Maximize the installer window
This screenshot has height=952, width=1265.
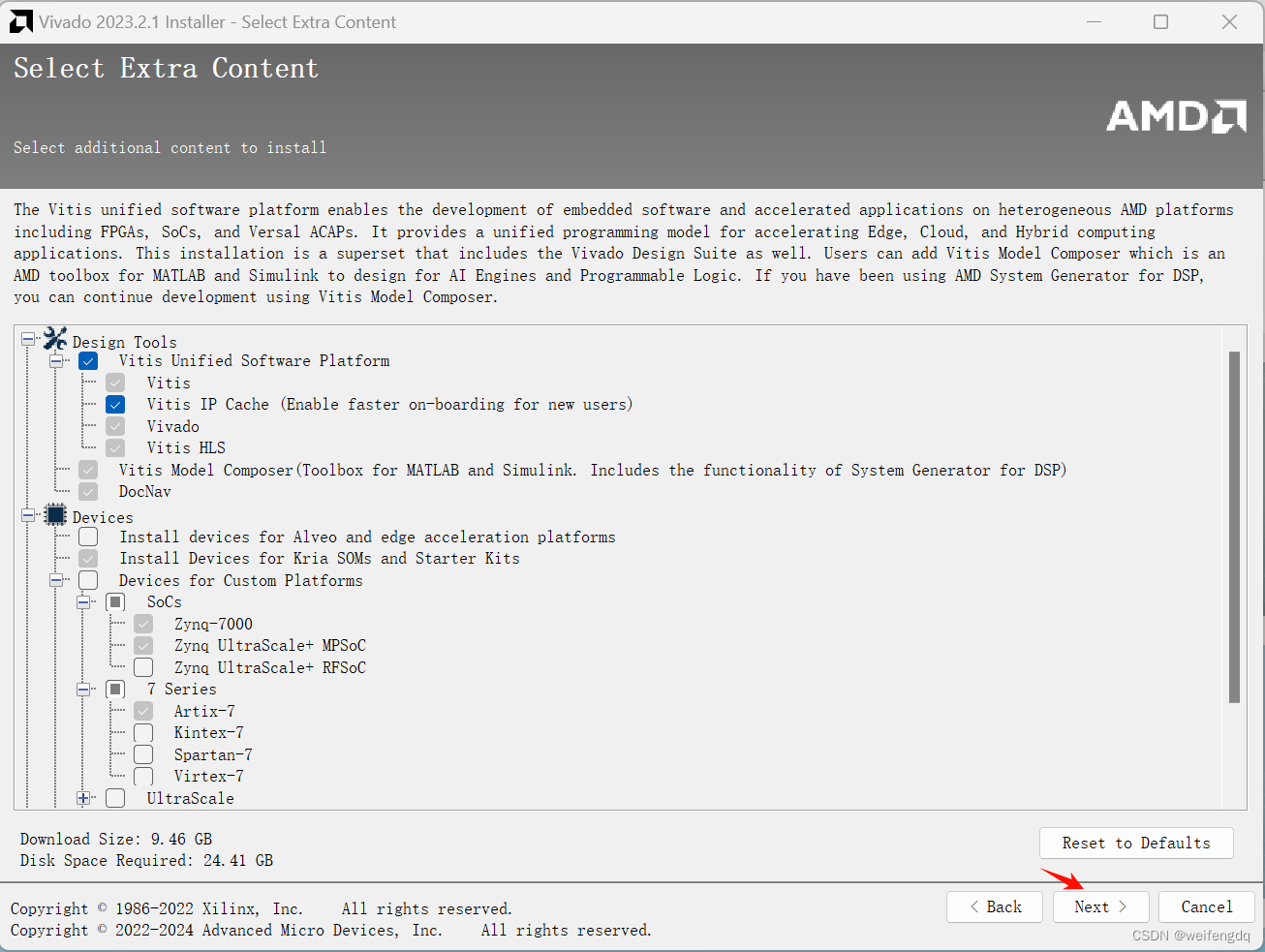click(1160, 21)
